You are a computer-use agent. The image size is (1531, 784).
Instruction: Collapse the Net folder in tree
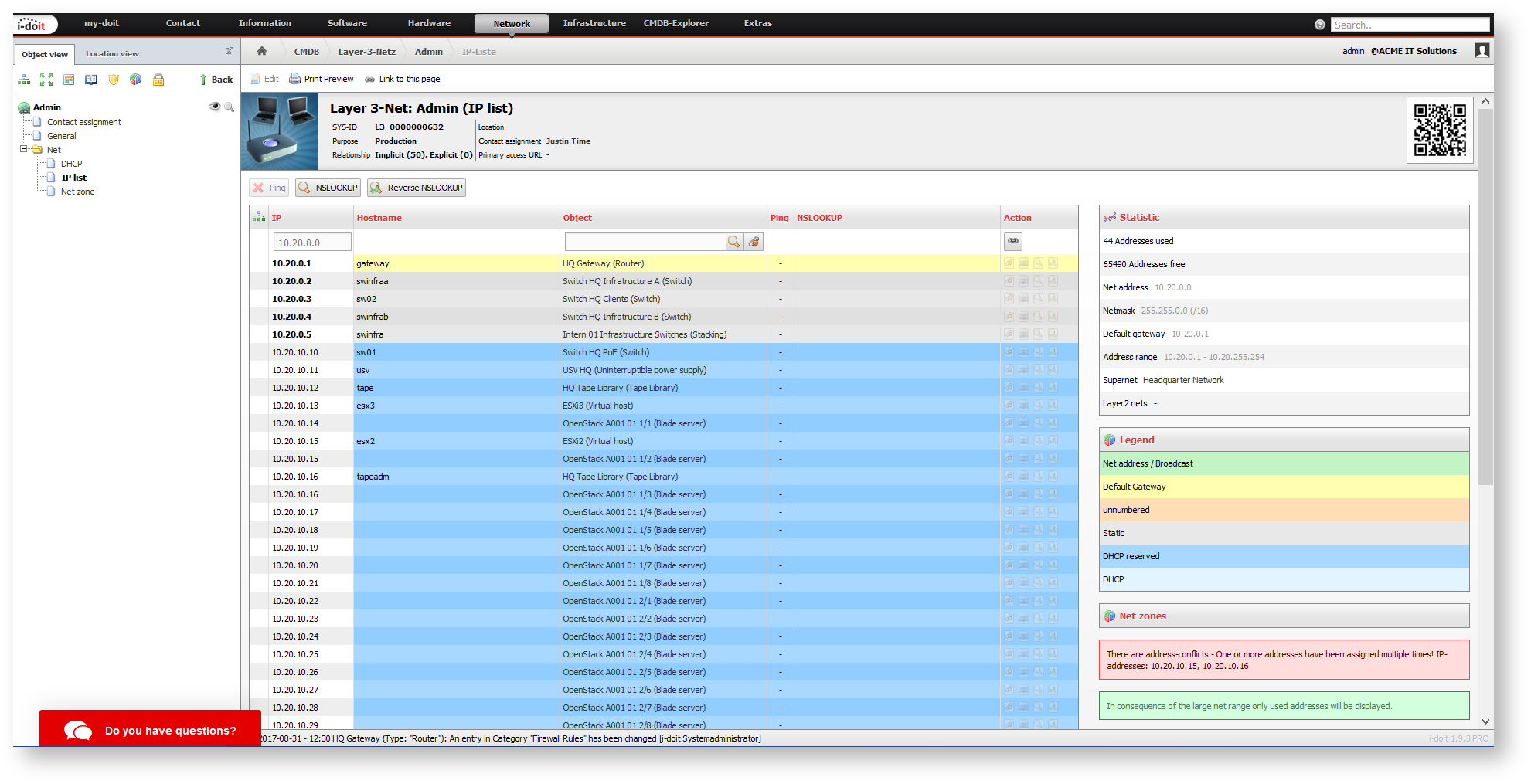coord(23,149)
